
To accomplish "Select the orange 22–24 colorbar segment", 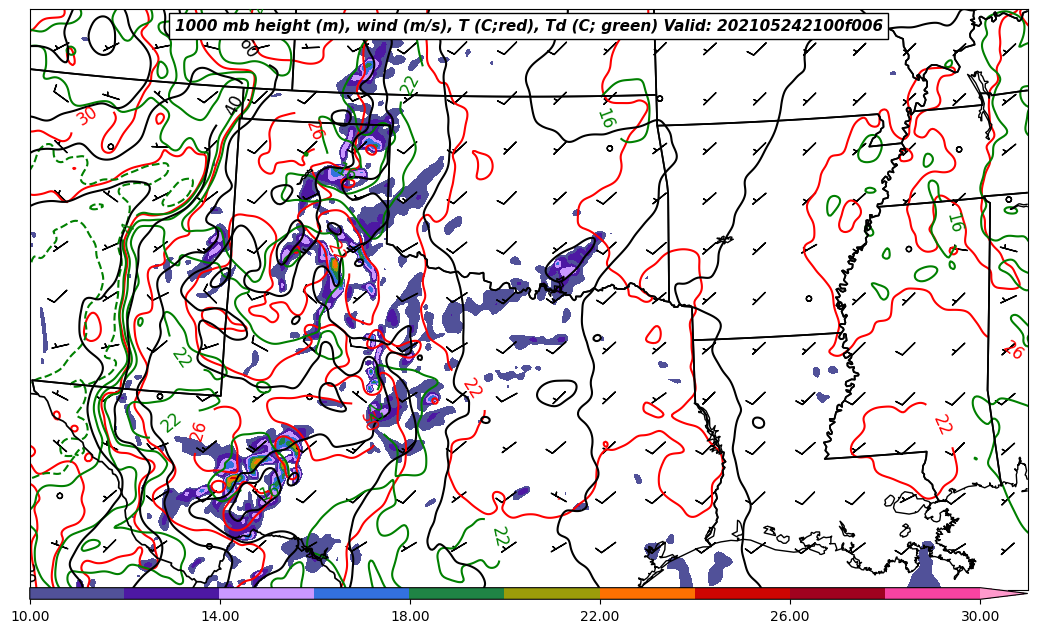I will click(647, 593).
